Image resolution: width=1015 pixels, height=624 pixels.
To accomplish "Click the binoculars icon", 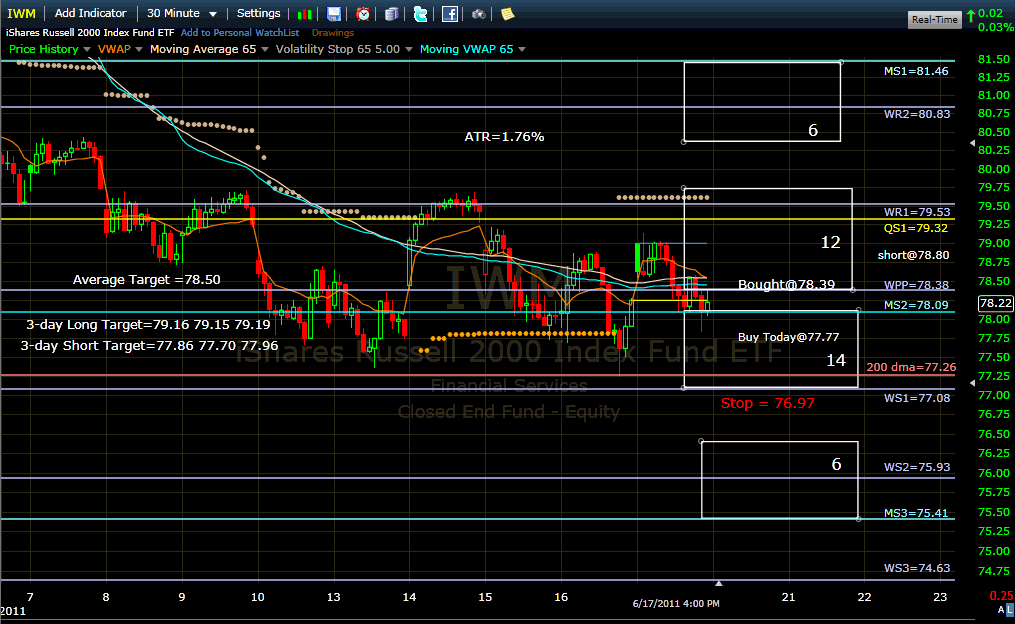I will (479, 14).
